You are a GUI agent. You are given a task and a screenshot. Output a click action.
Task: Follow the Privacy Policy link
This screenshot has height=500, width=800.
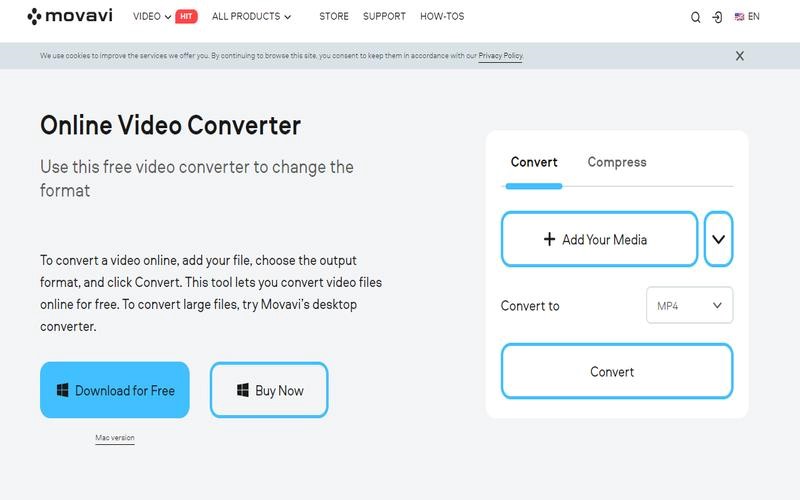click(x=501, y=56)
